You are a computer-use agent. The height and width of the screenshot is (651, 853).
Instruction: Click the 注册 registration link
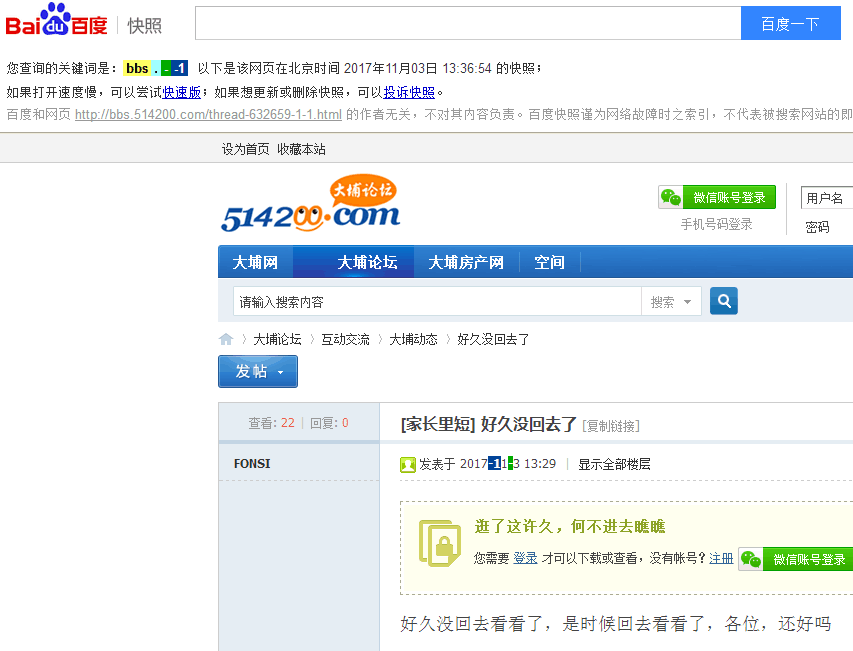[x=720, y=559]
